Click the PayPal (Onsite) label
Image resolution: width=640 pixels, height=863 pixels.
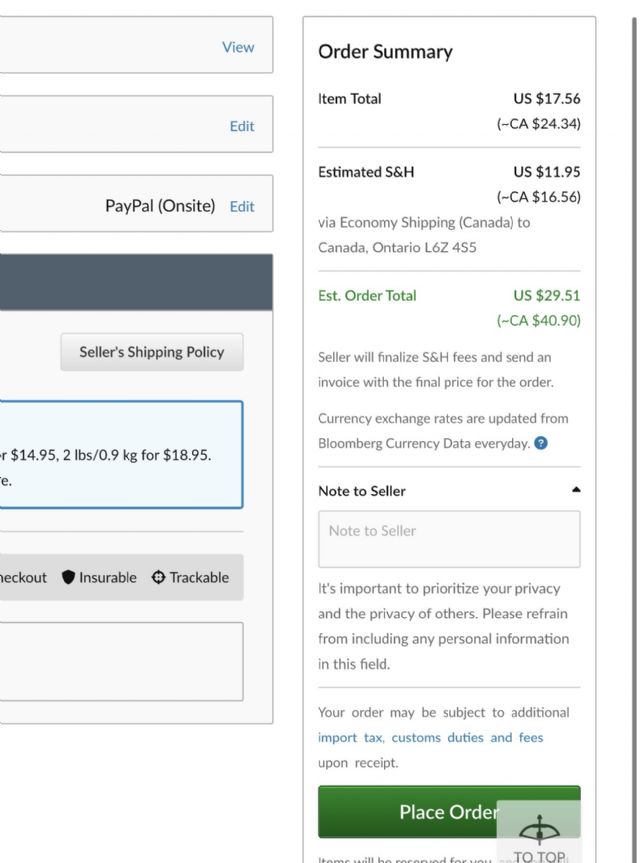click(160, 206)
